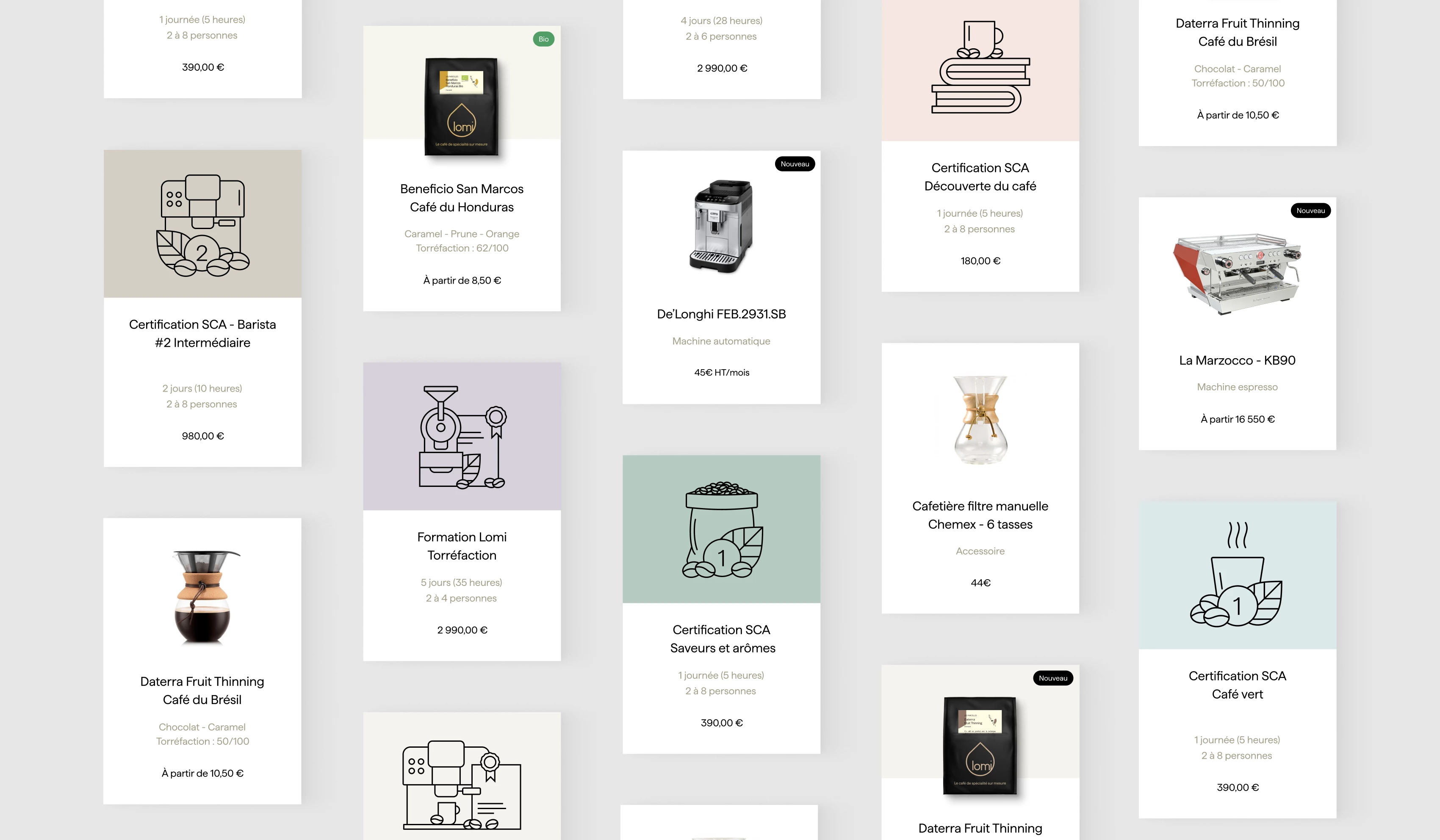Click the Nouveau badge on De'Longhi card
This screenshot has width=1440, height=840.
pyautogui.click(x=794, y=164)
